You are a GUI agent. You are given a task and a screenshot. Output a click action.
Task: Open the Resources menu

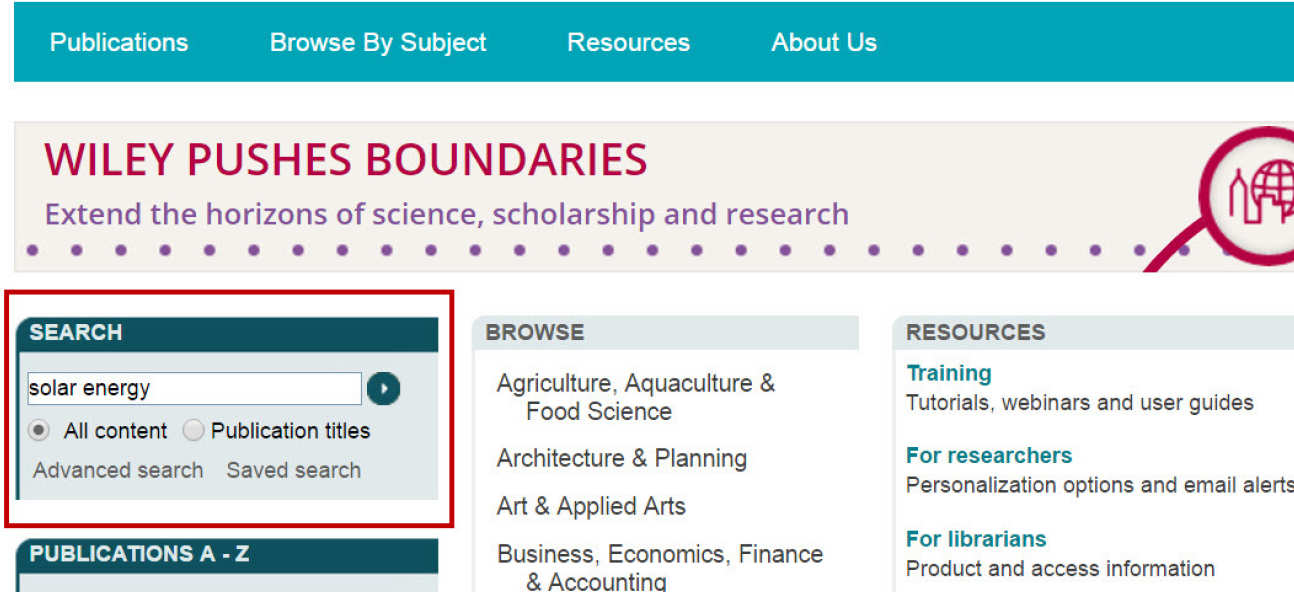627,42
